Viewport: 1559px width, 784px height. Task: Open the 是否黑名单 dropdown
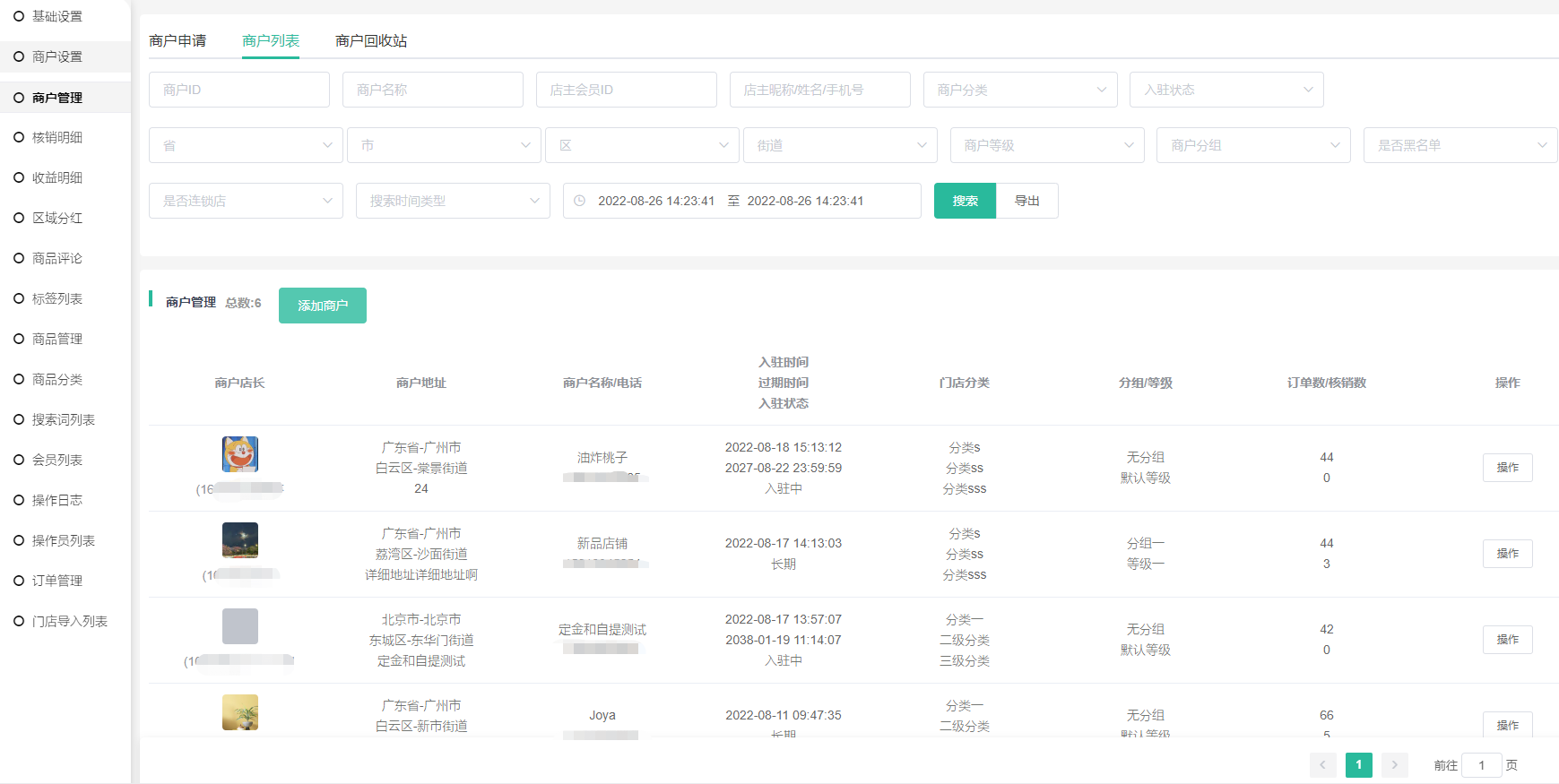click(x=1459, y=145)
